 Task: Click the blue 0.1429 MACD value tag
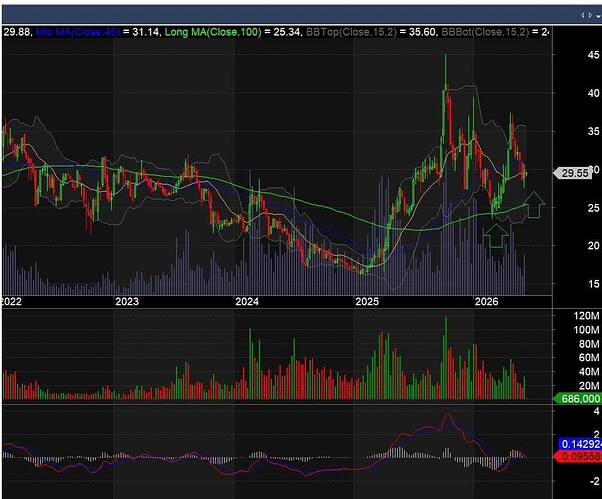click(580, 444)
